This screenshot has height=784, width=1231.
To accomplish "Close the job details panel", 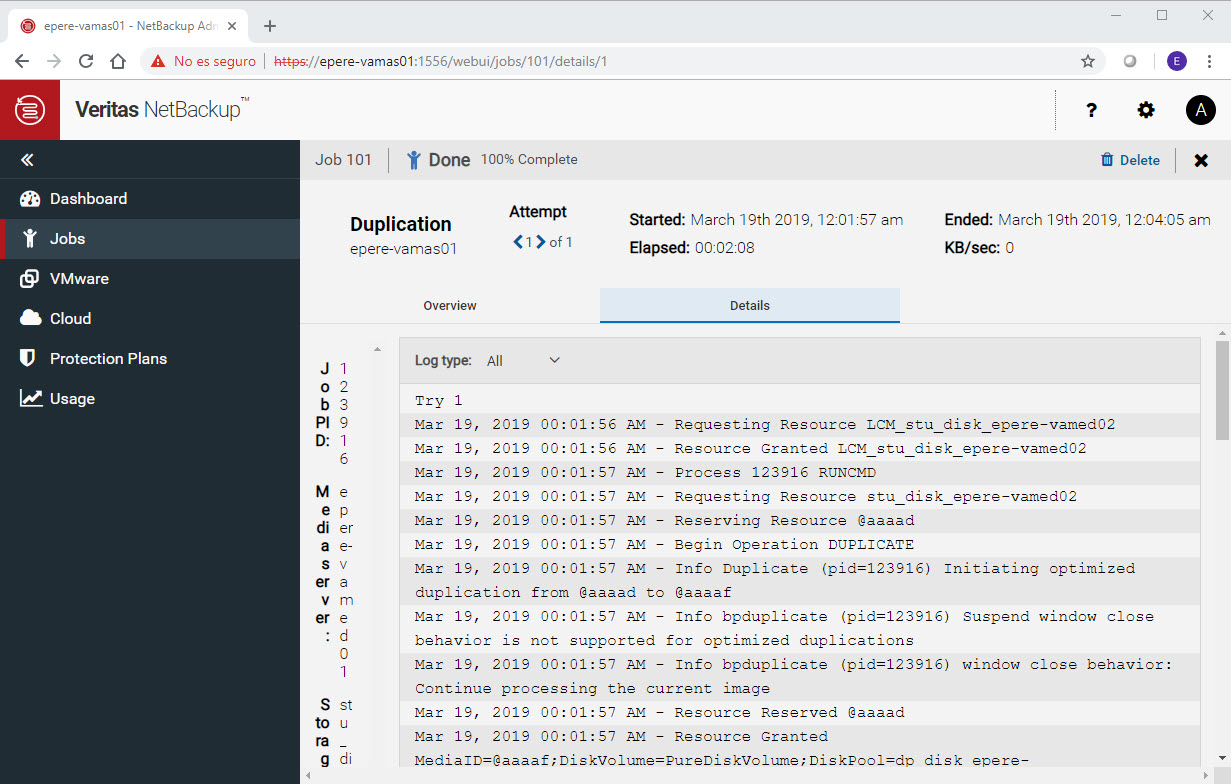I will [1201, 160].
